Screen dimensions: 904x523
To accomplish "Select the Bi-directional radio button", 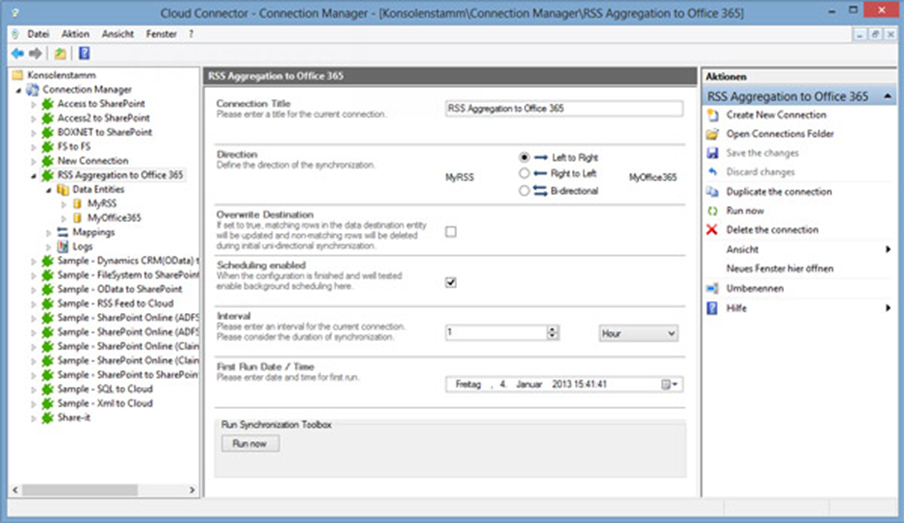I will click(524, 190).
